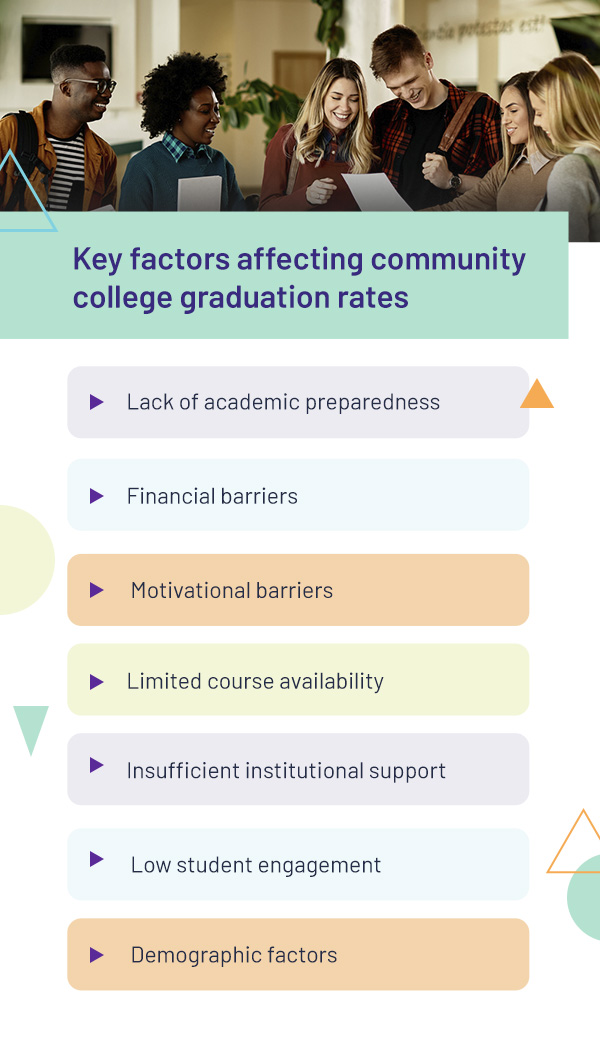Click the arrow bullet beside Limited course availability

pos(97,682)
